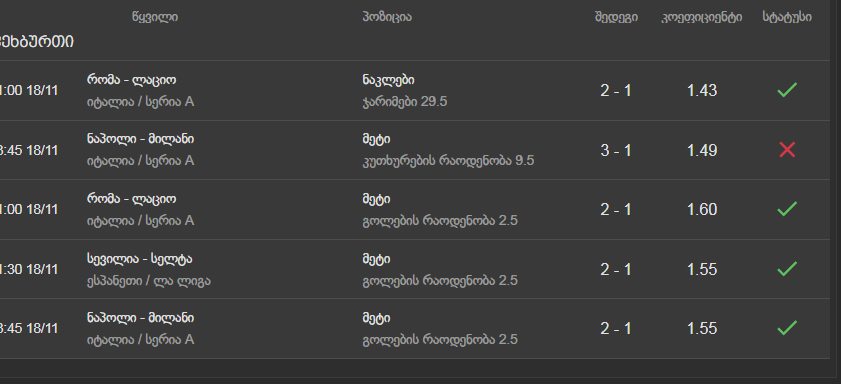This screenshot has width=841, height=384.
Task: Click the 3 - 1 result score
Action: pos(616,151)
